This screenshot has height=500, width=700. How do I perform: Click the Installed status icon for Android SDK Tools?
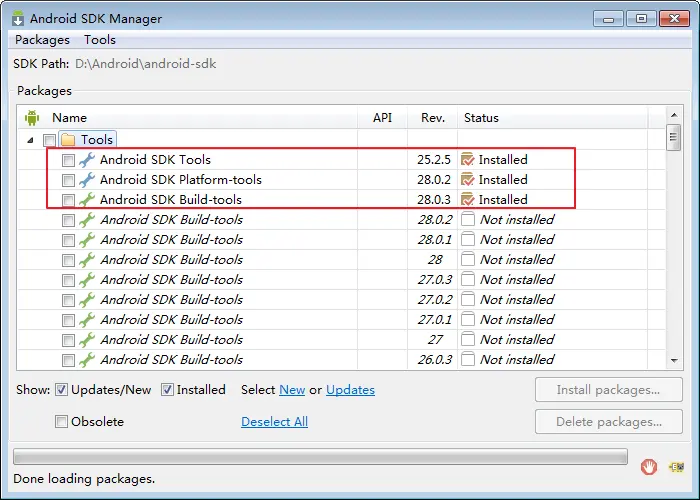(467, 159)
